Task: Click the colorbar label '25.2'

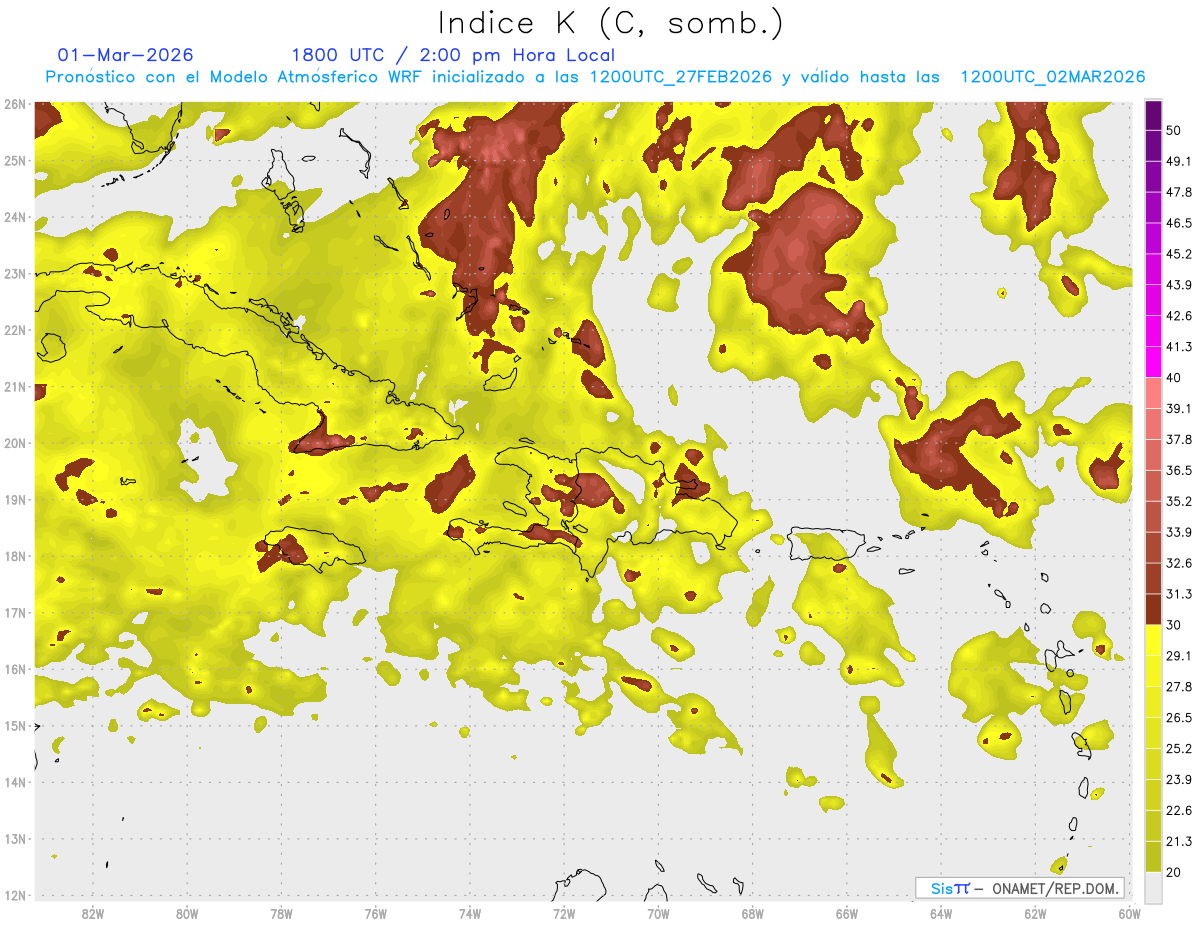Action: [x=1179, y=749]
